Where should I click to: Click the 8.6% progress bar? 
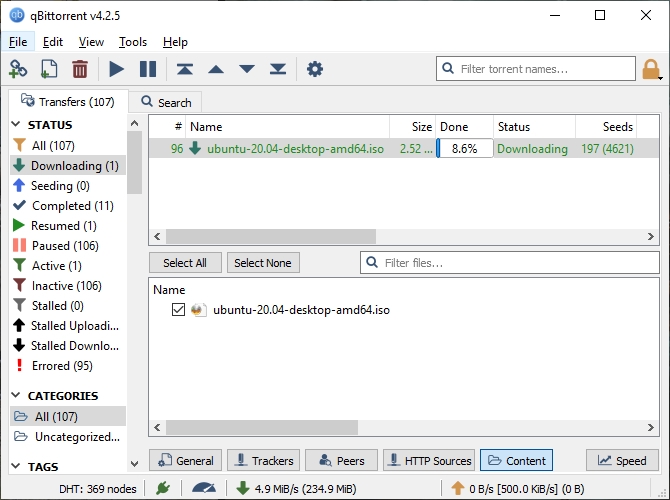pos(464,149)
